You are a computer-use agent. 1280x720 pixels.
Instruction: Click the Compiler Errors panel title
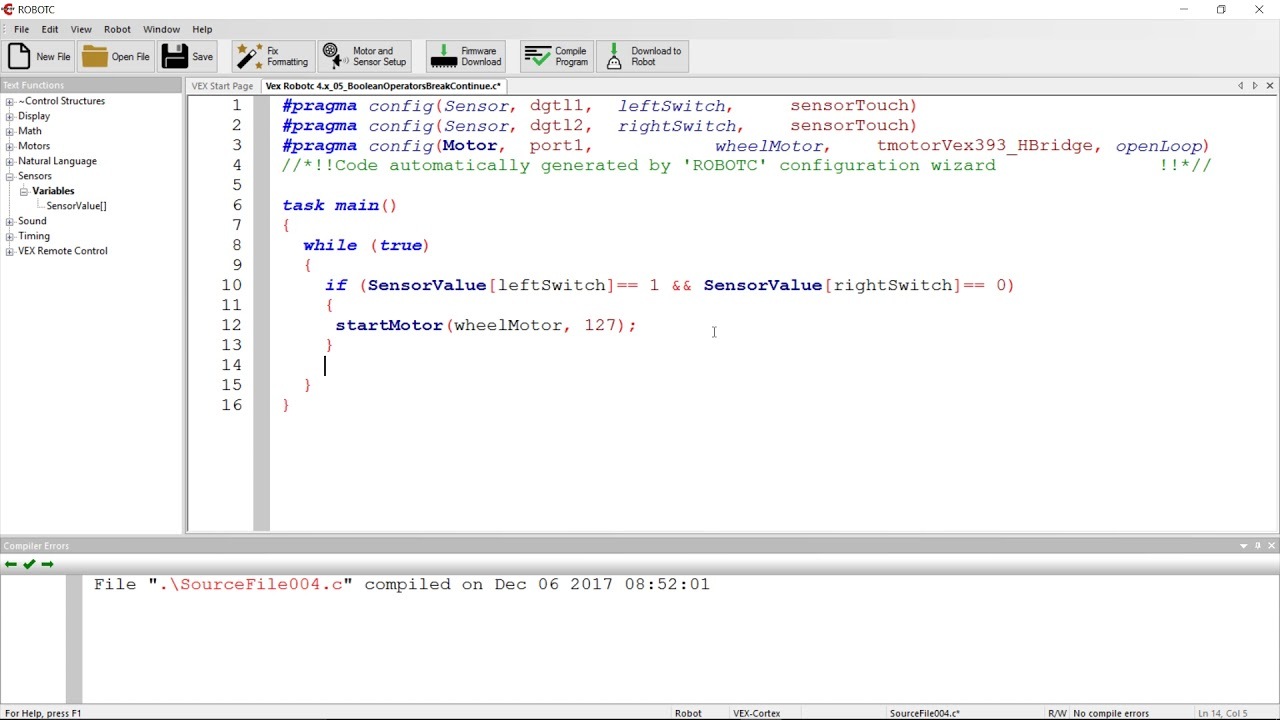pos(36,546)
